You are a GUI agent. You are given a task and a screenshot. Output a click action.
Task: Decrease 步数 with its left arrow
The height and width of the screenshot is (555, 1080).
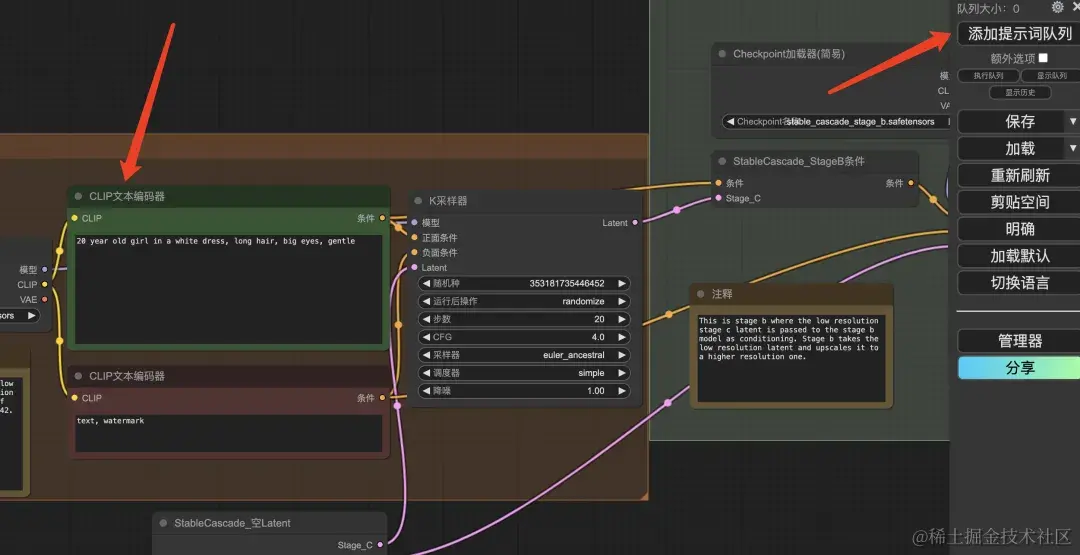point(426,320)
